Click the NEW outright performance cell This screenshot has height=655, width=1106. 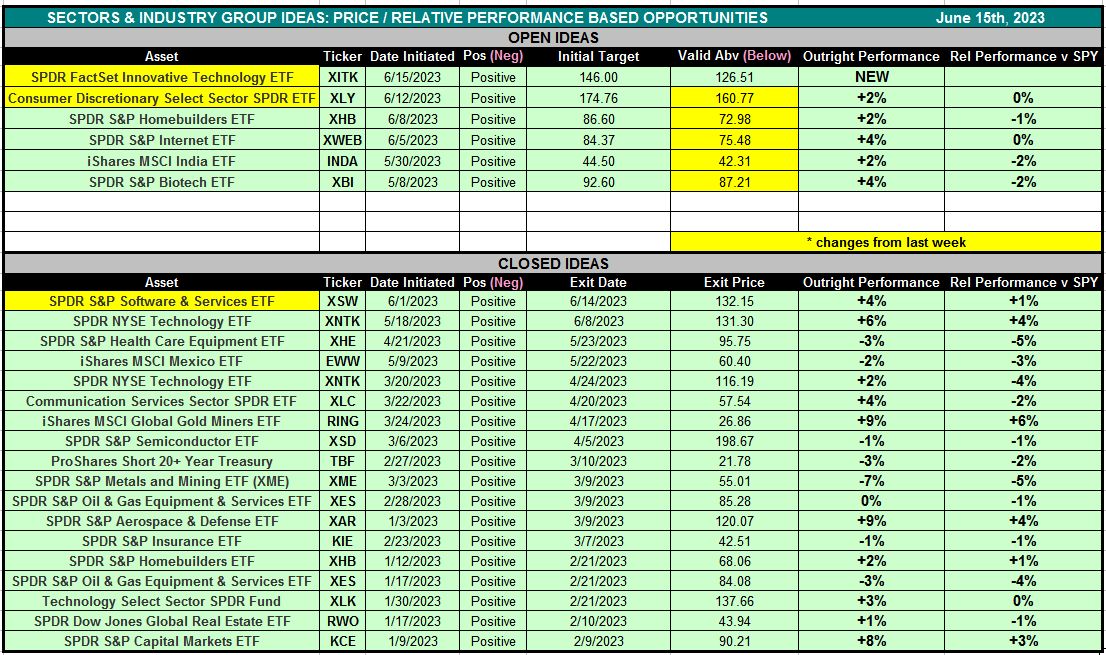point(870,77)
